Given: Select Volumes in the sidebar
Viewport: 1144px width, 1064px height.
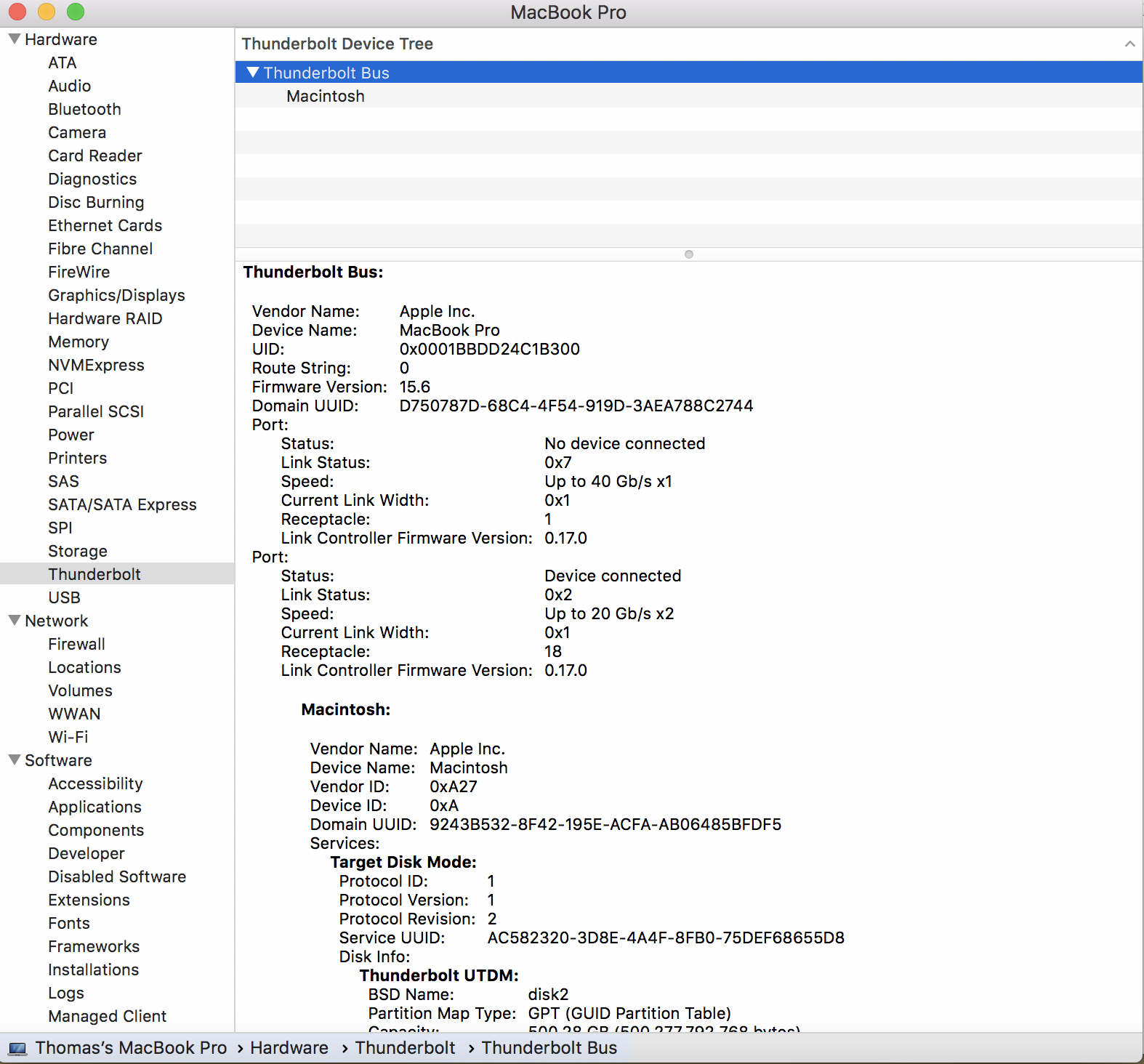Looking at the screenshot, I should (x=81, y=690).
